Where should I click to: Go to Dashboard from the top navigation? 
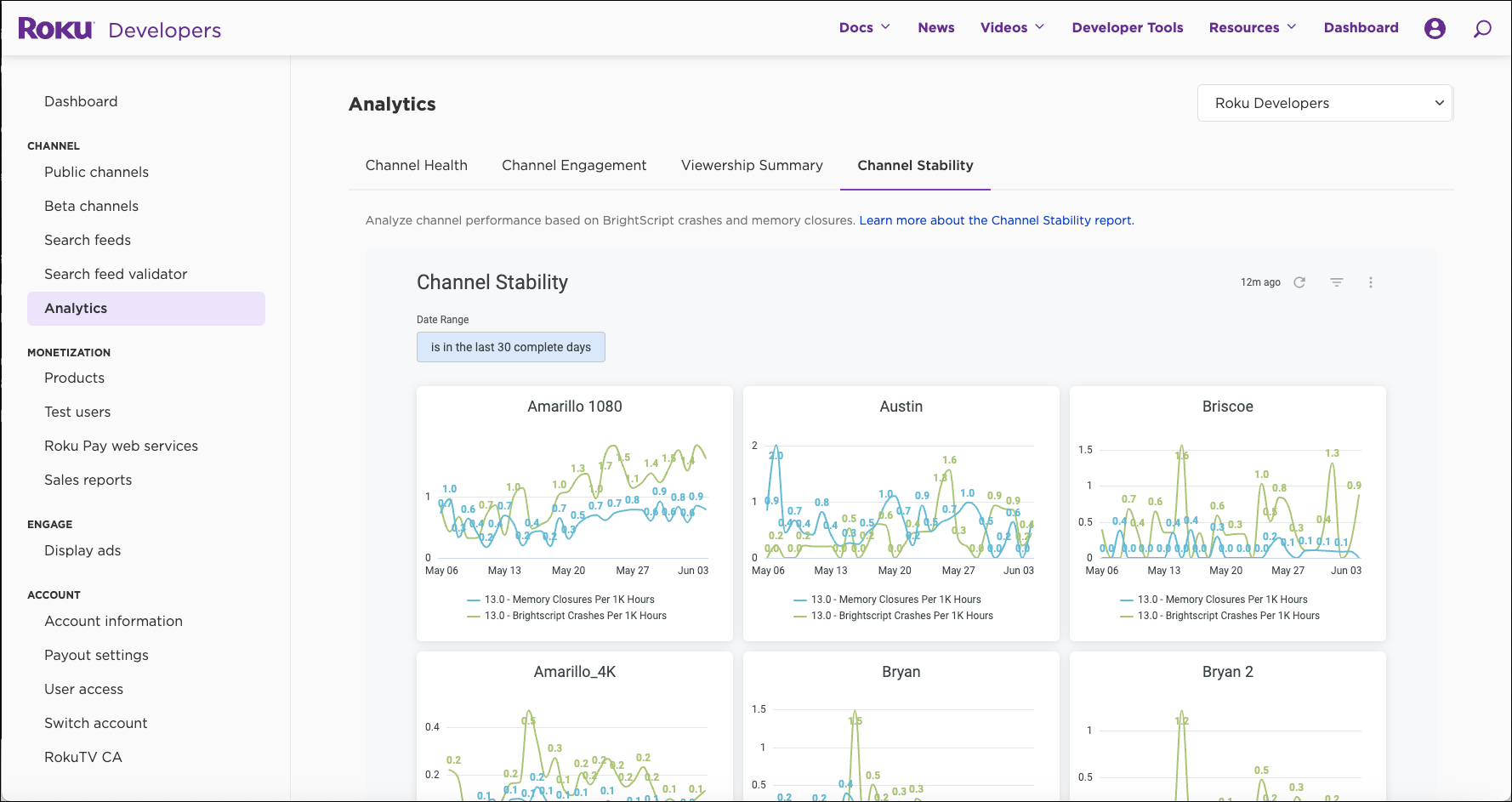[x=1361, y=27]
